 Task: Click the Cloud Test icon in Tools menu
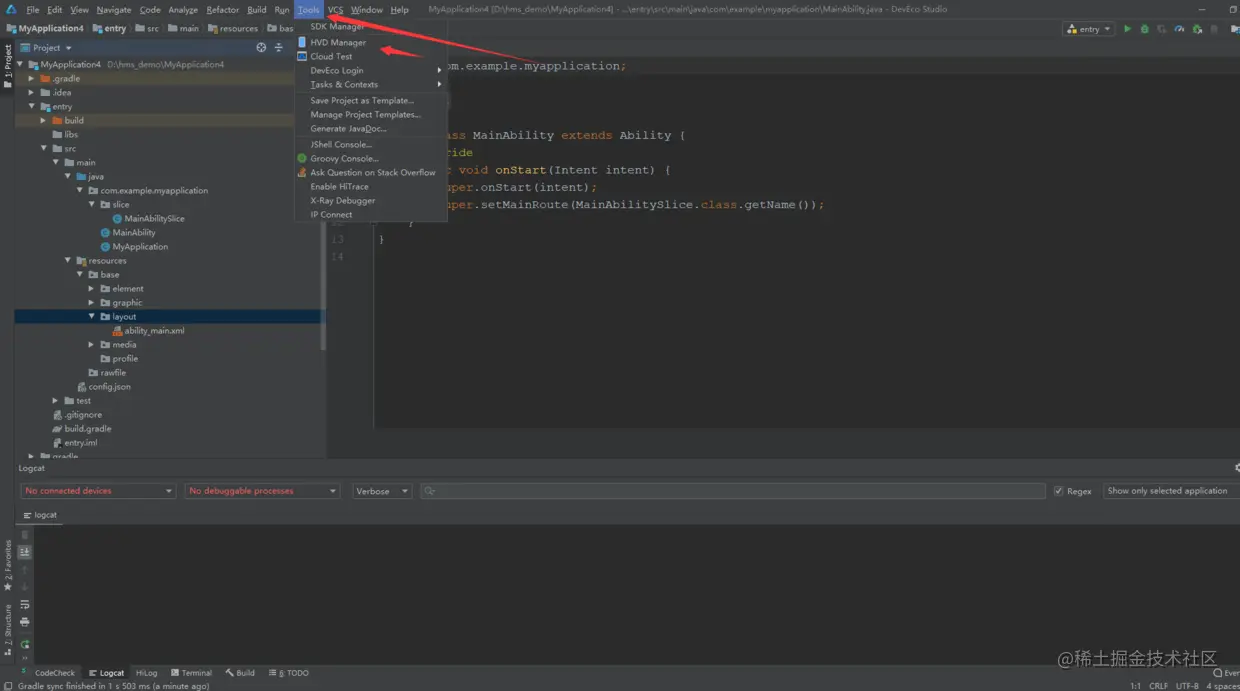point(302,56)
